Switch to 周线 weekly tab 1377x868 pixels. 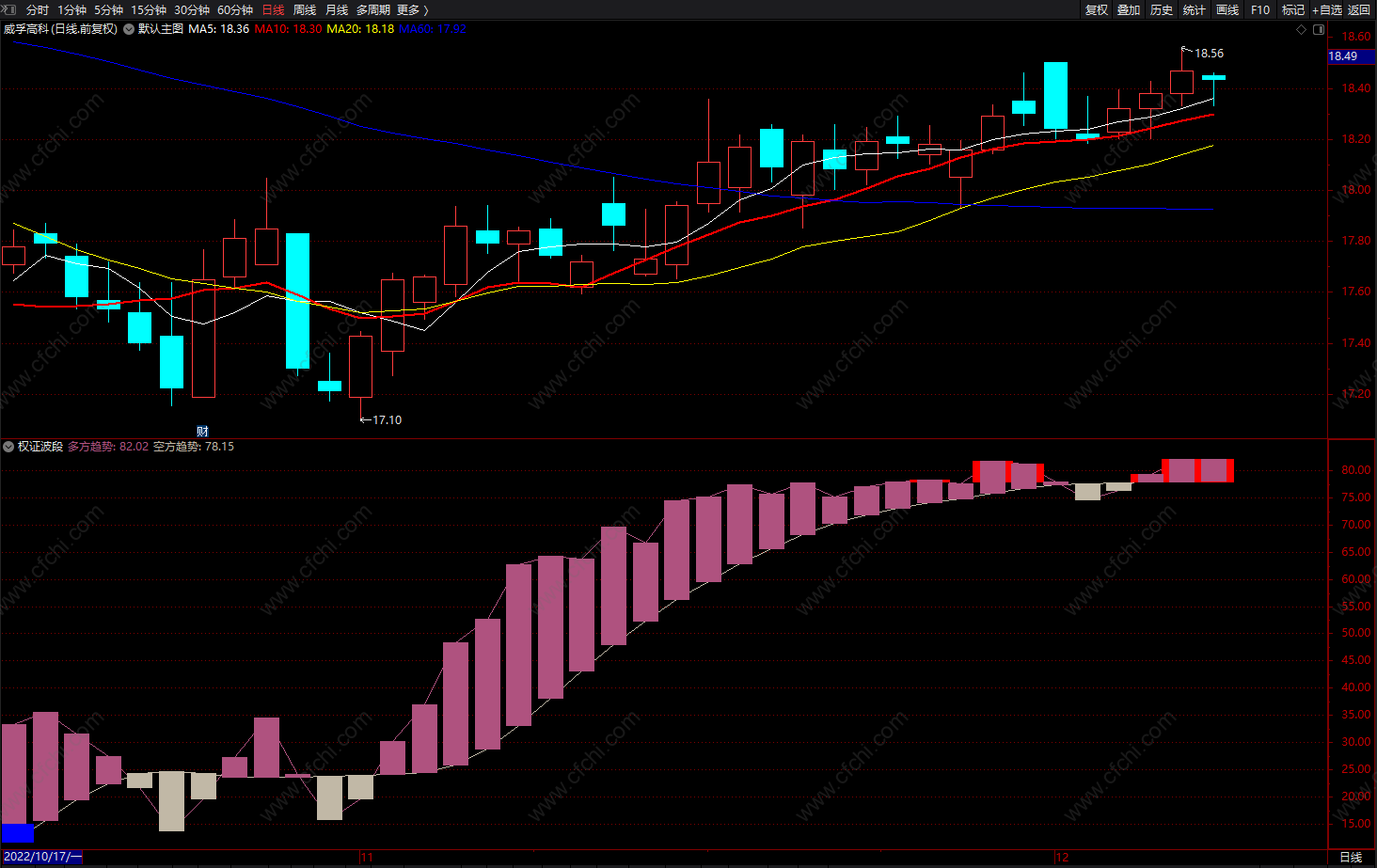pos(305,9)
